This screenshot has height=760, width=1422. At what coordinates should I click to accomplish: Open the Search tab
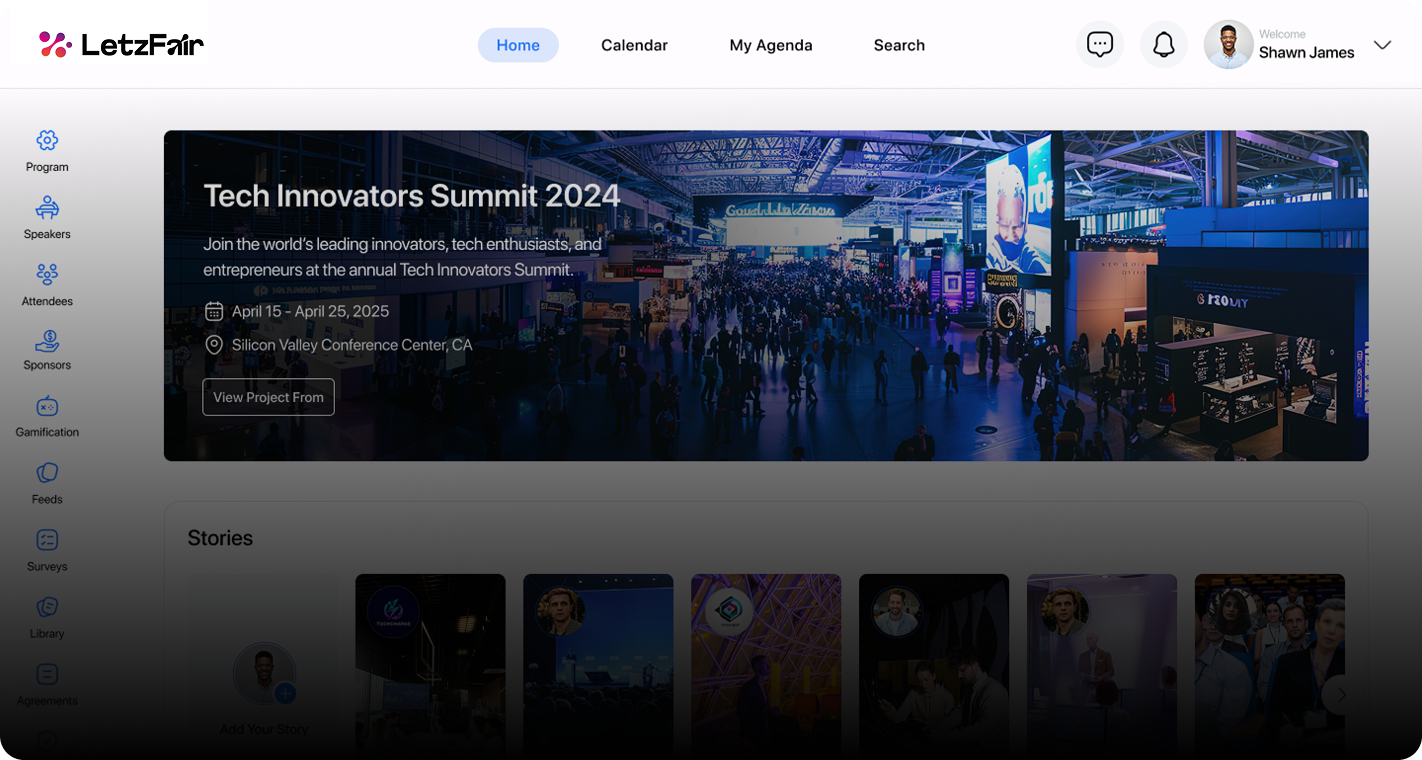click(899, 45)
